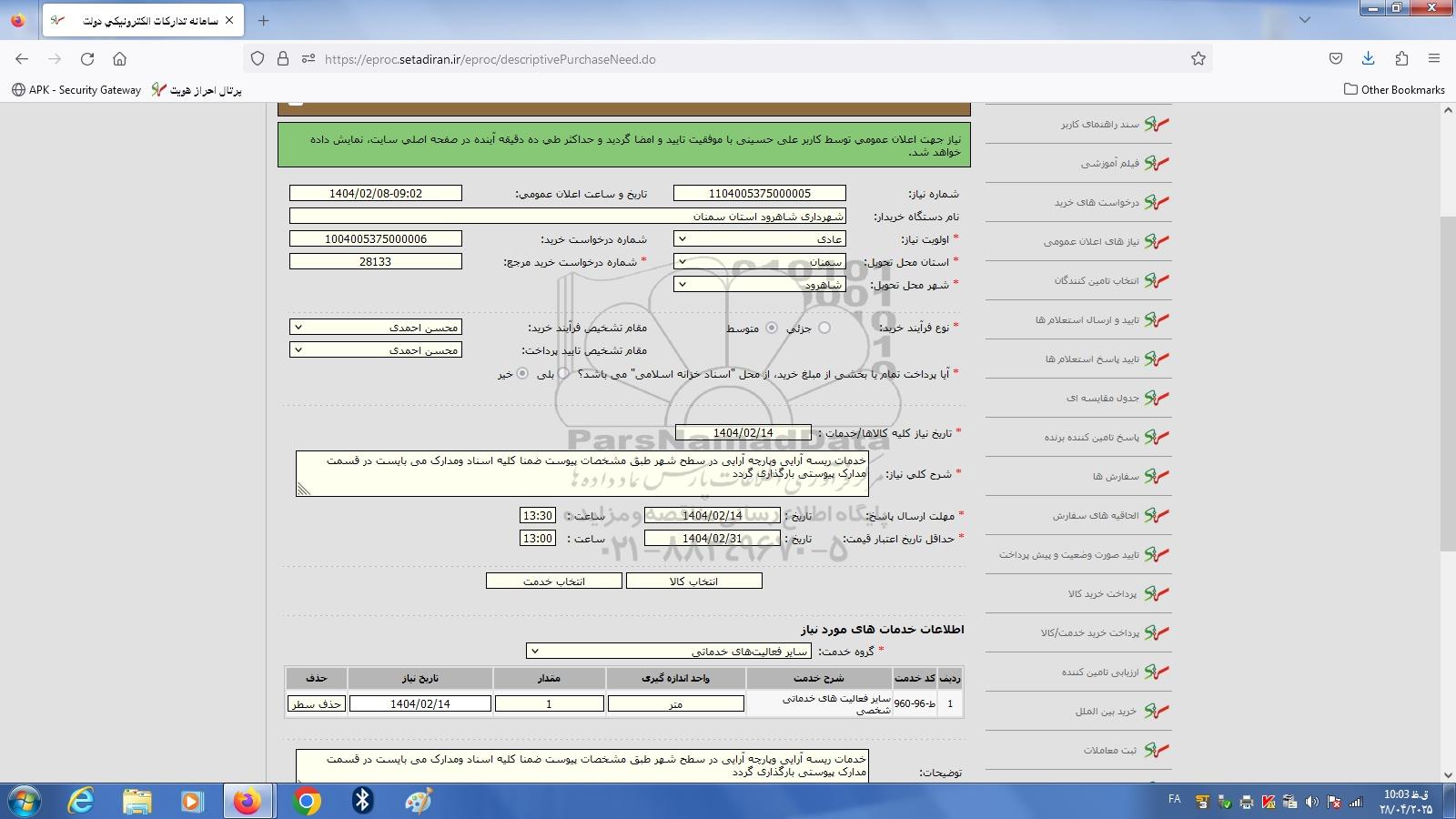Click تاریخ نیاز کلیه کالاها/خدمات date field
Screen dimensions: 1456x819
(743, 433)
